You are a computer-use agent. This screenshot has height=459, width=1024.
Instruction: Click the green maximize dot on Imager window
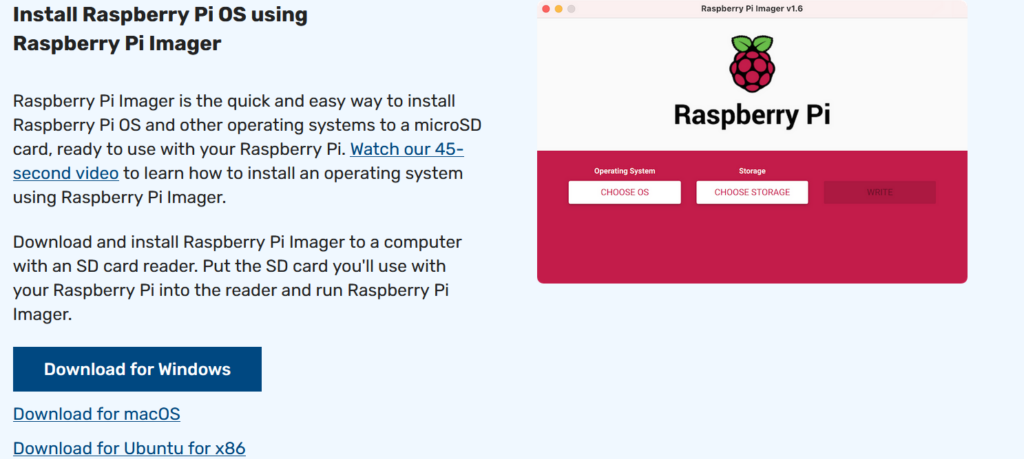pyautogui.click(x=572, y=9)
